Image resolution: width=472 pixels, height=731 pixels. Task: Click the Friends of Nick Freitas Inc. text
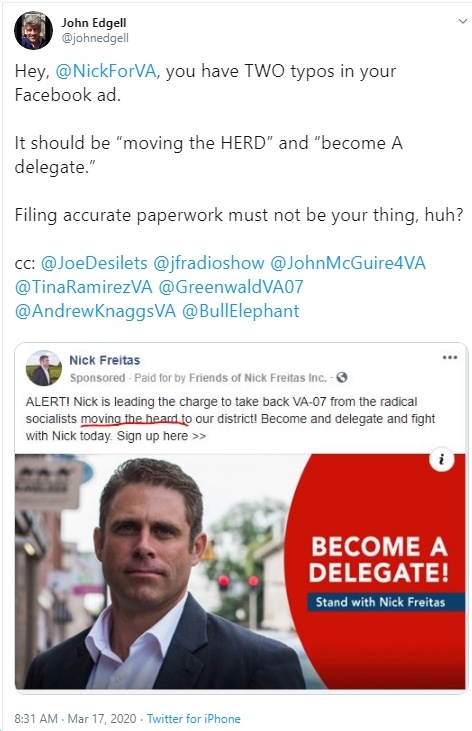(258, 378)
